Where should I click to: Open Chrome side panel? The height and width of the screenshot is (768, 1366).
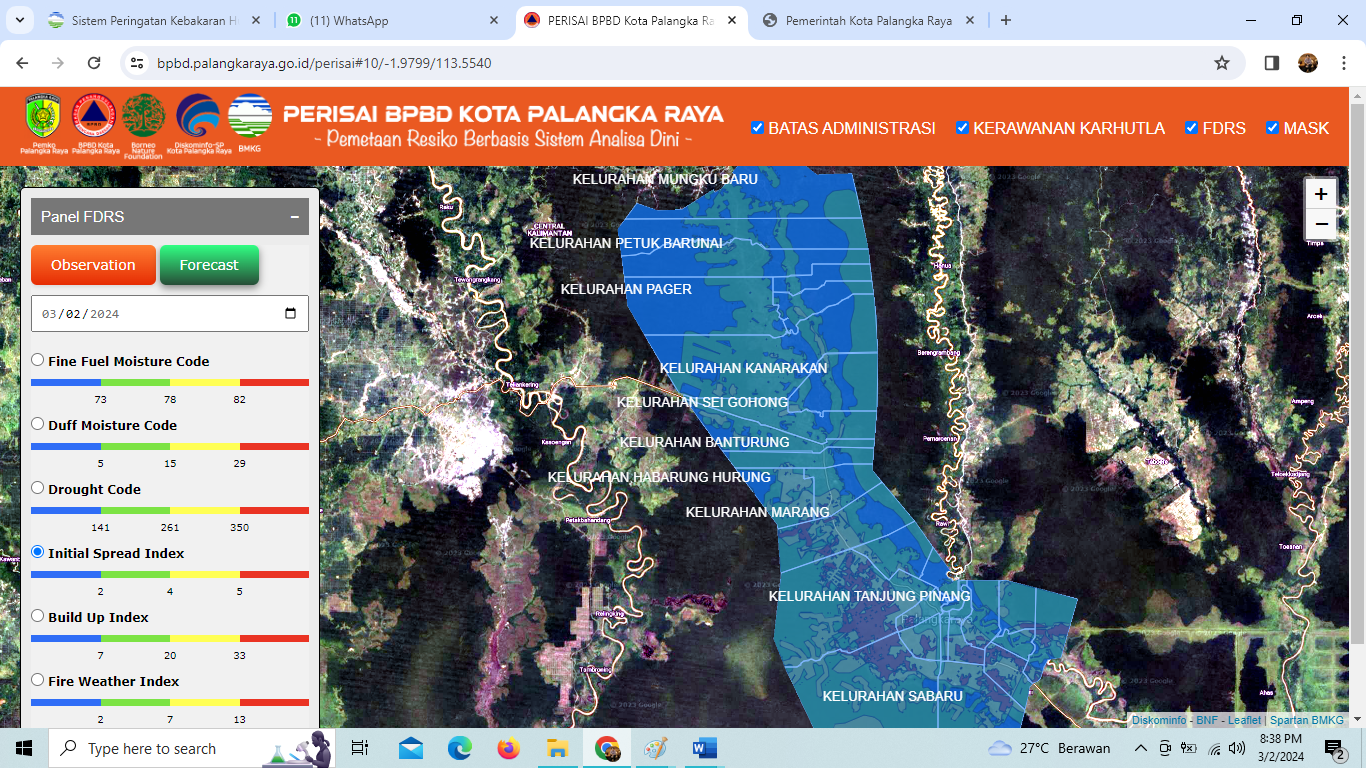coord(1272,63)
